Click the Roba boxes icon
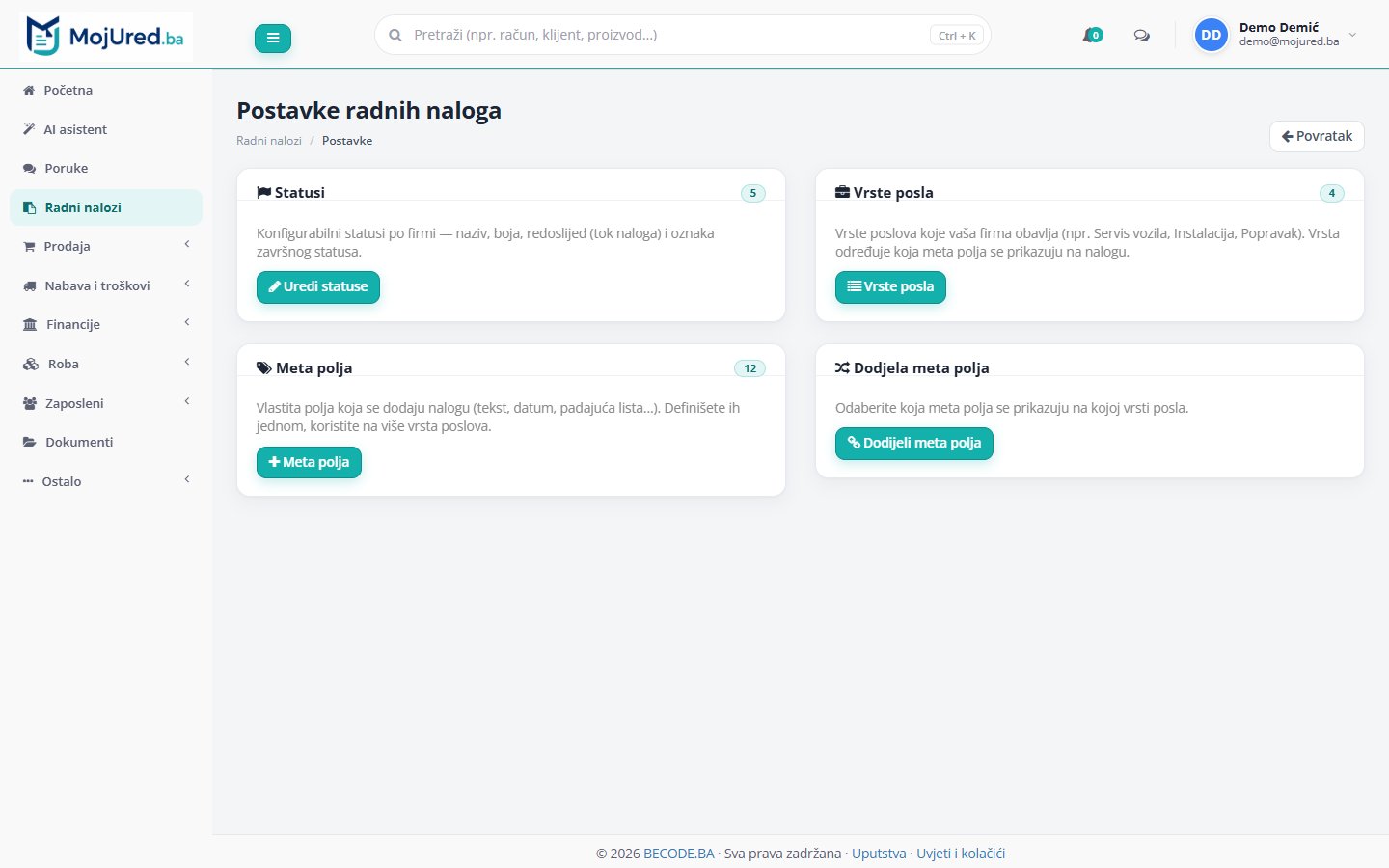 coord(31,364)
